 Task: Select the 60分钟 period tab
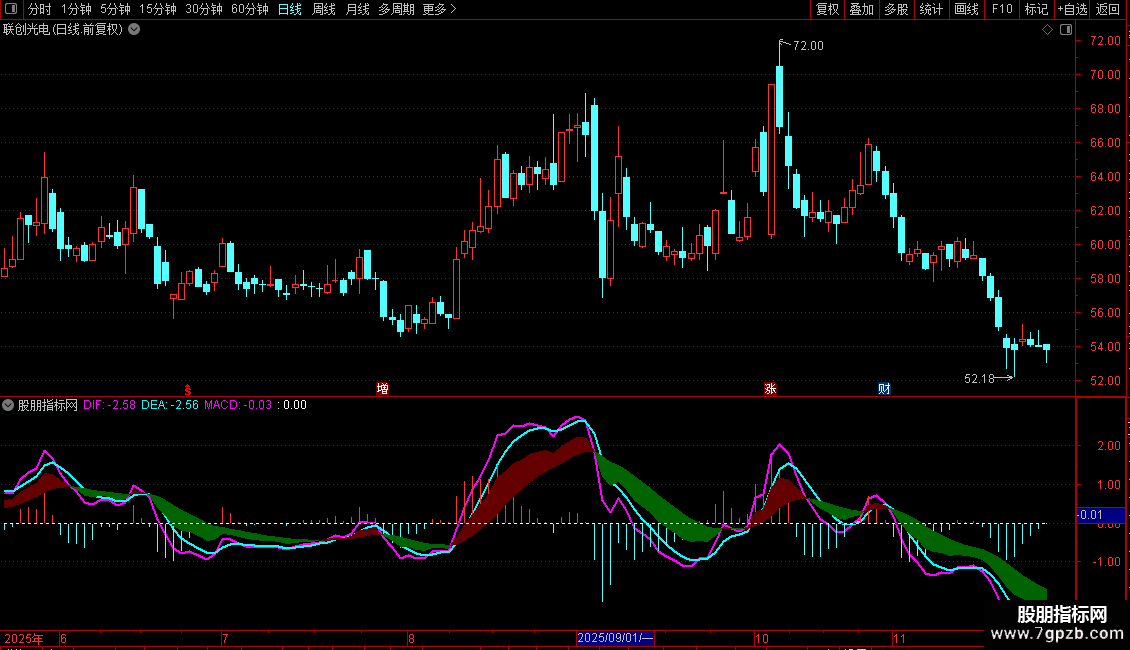(250, 9)
